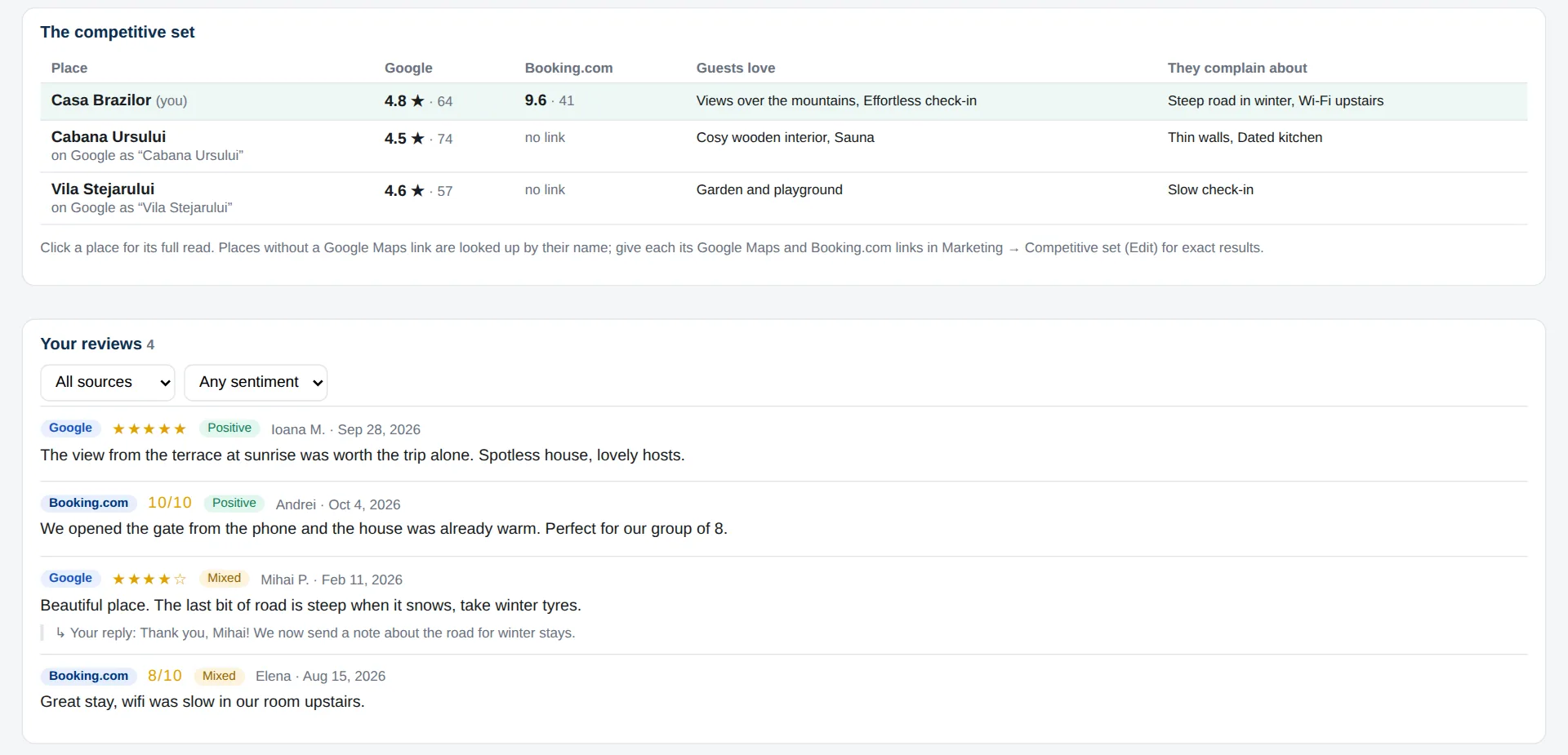Viewport: 1568px width, 755px height.
Task: Click the four-star rating on Mihai's review
Action: tap(149, 580)
